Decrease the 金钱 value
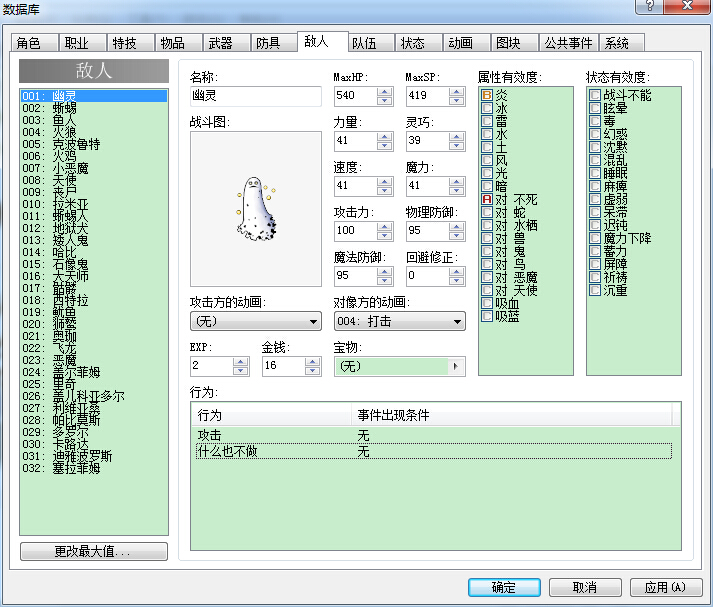 coord(312,371)
